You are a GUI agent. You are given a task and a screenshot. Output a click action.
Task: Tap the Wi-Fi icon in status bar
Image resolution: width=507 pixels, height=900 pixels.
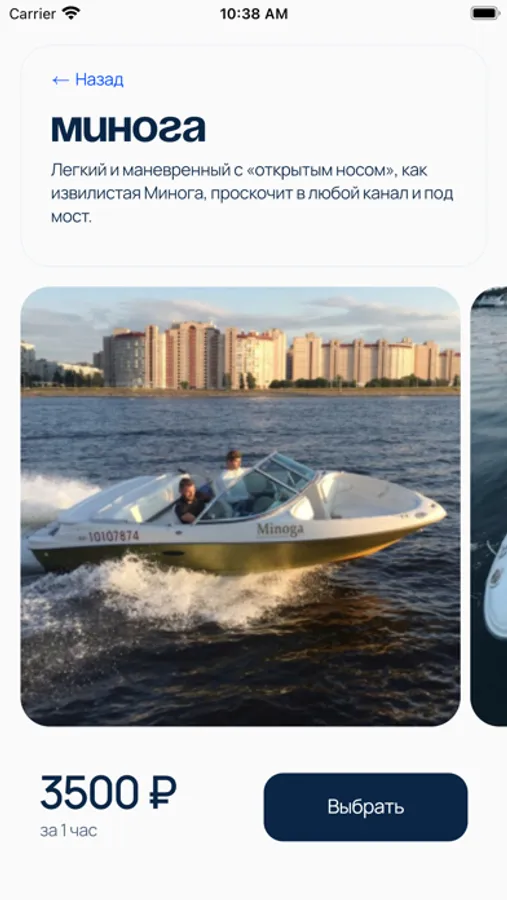[x=71, y=13]
